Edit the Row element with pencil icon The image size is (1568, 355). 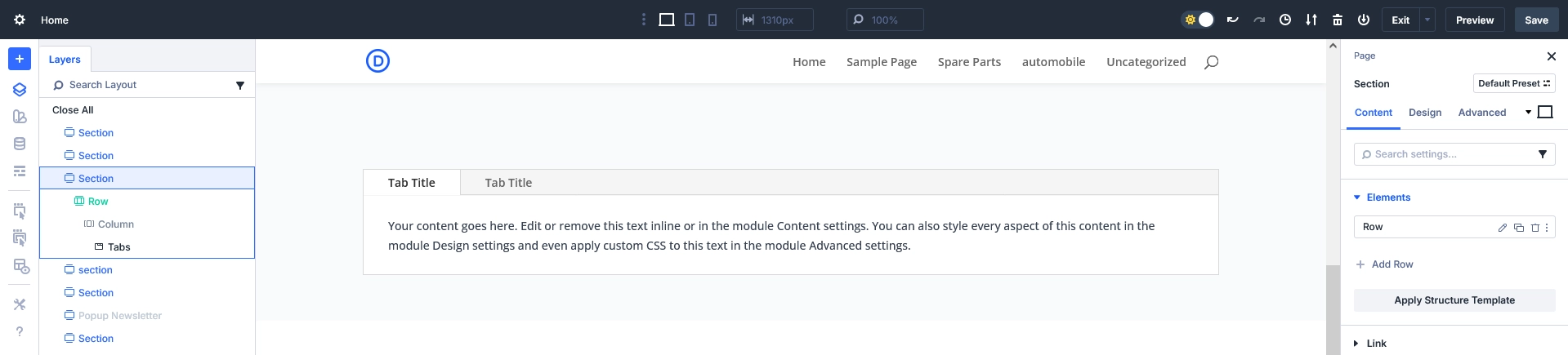point(1503,228)
